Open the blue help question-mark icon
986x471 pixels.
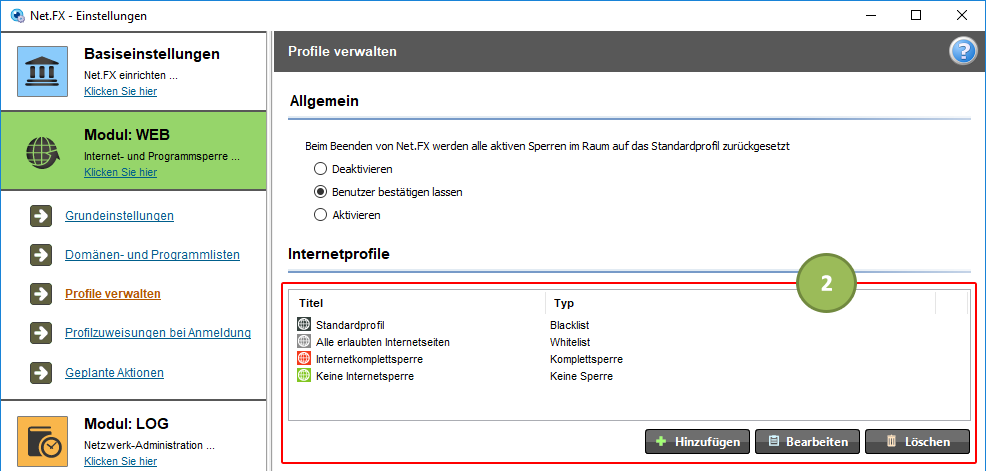962,52
